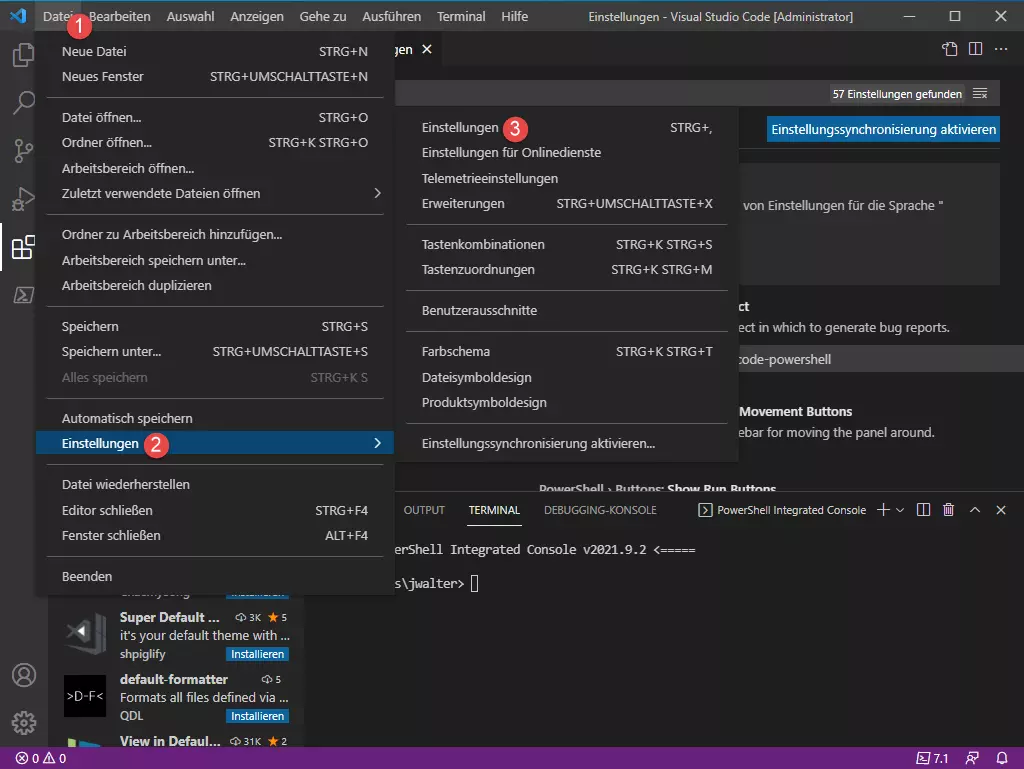Maximize terminal panel with the up chevron
1024x769 pixels.
(x=975, y=510)
